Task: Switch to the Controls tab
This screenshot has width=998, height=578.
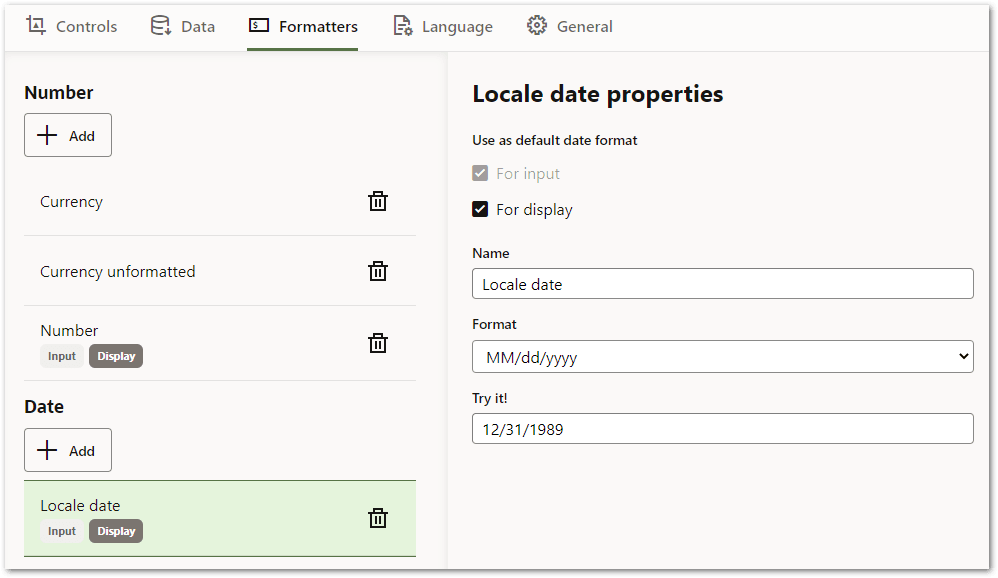Action: [x=71, y=26]
